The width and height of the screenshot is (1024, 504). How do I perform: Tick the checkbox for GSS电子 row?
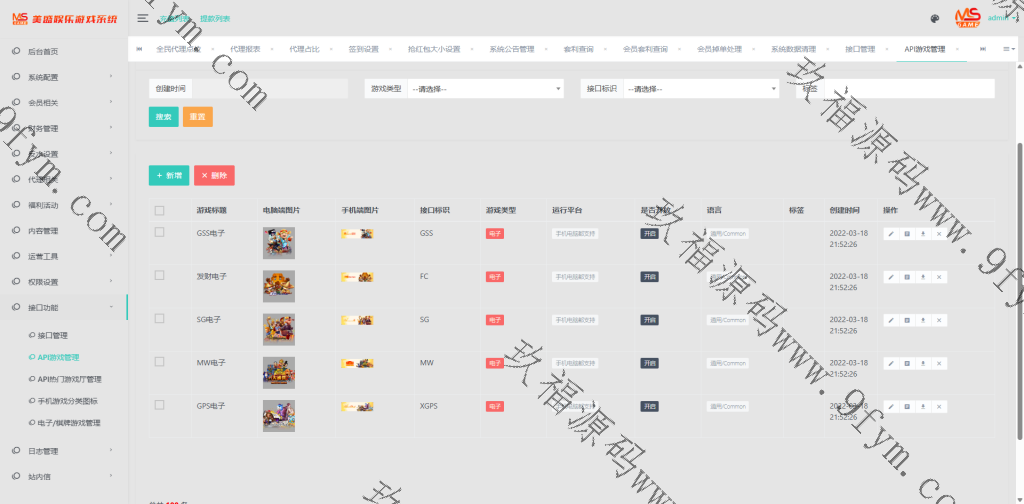tap(160, 232)
